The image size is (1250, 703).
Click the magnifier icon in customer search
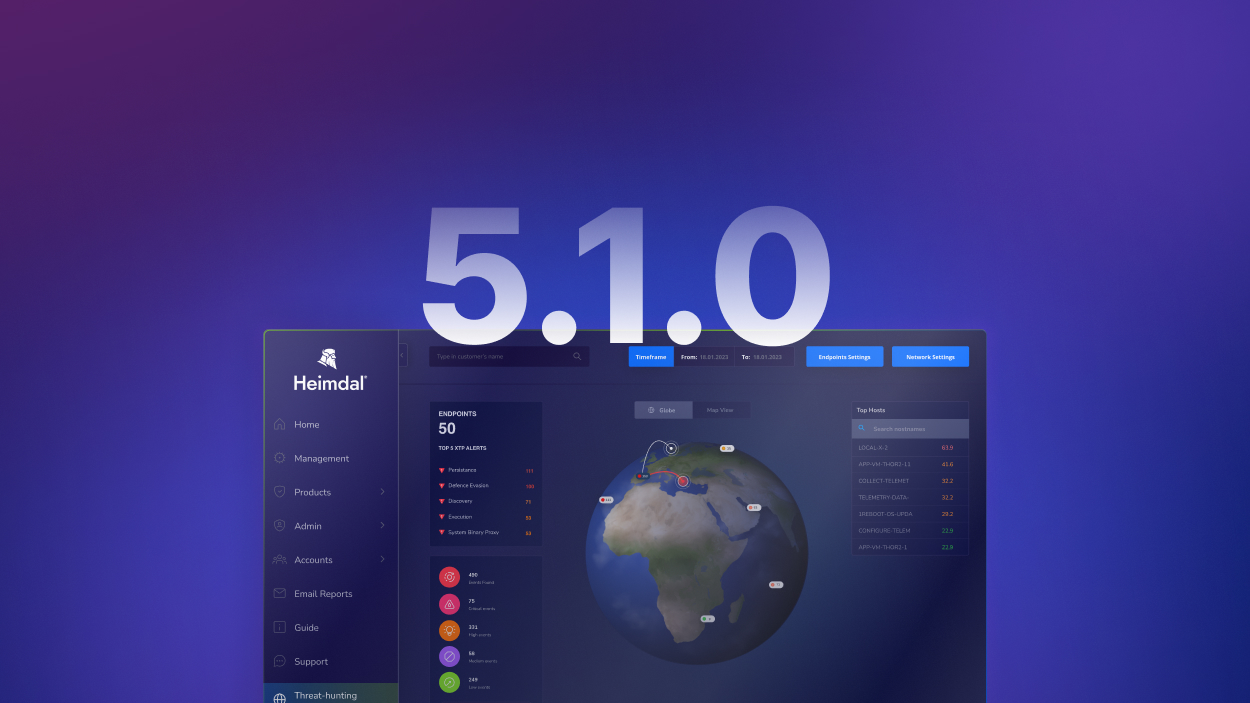click(x=577, y=356)
